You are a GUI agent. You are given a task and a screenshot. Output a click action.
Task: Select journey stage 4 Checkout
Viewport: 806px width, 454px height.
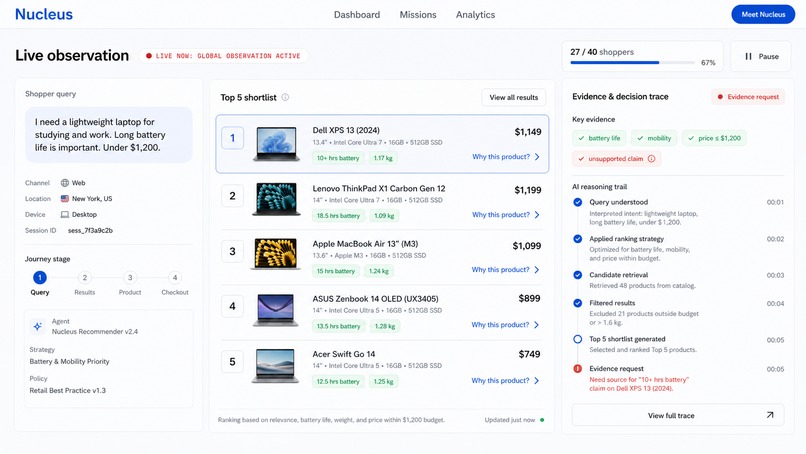(175, 278)
